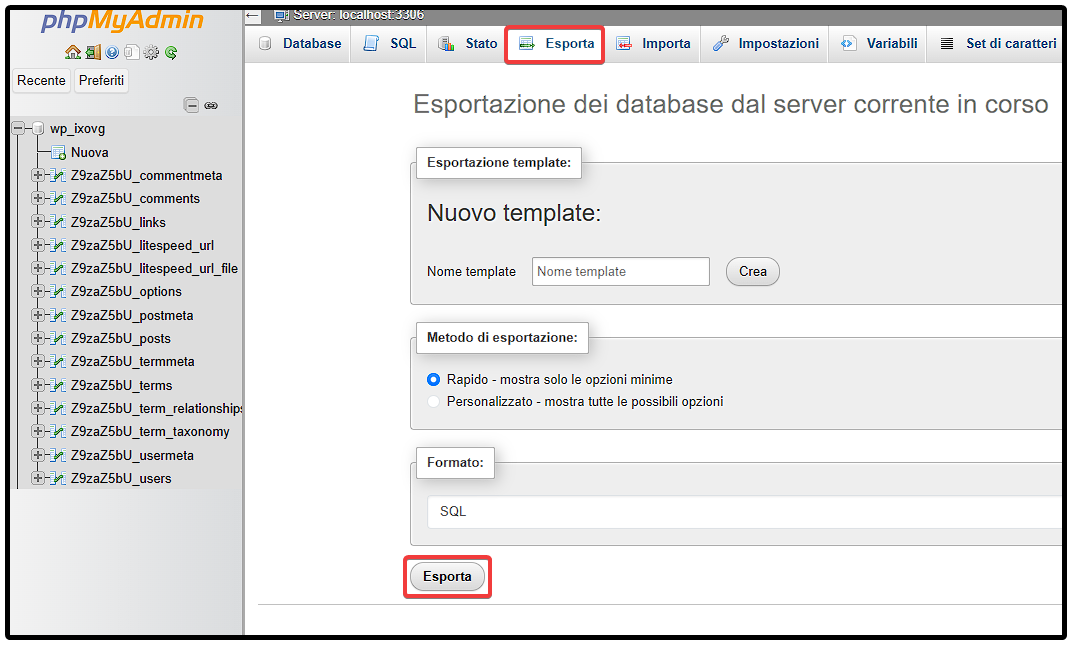This screenshot has height=645, width=1072.
Task: Click the new table icon beside Nuova
Action: coord(59,153)
